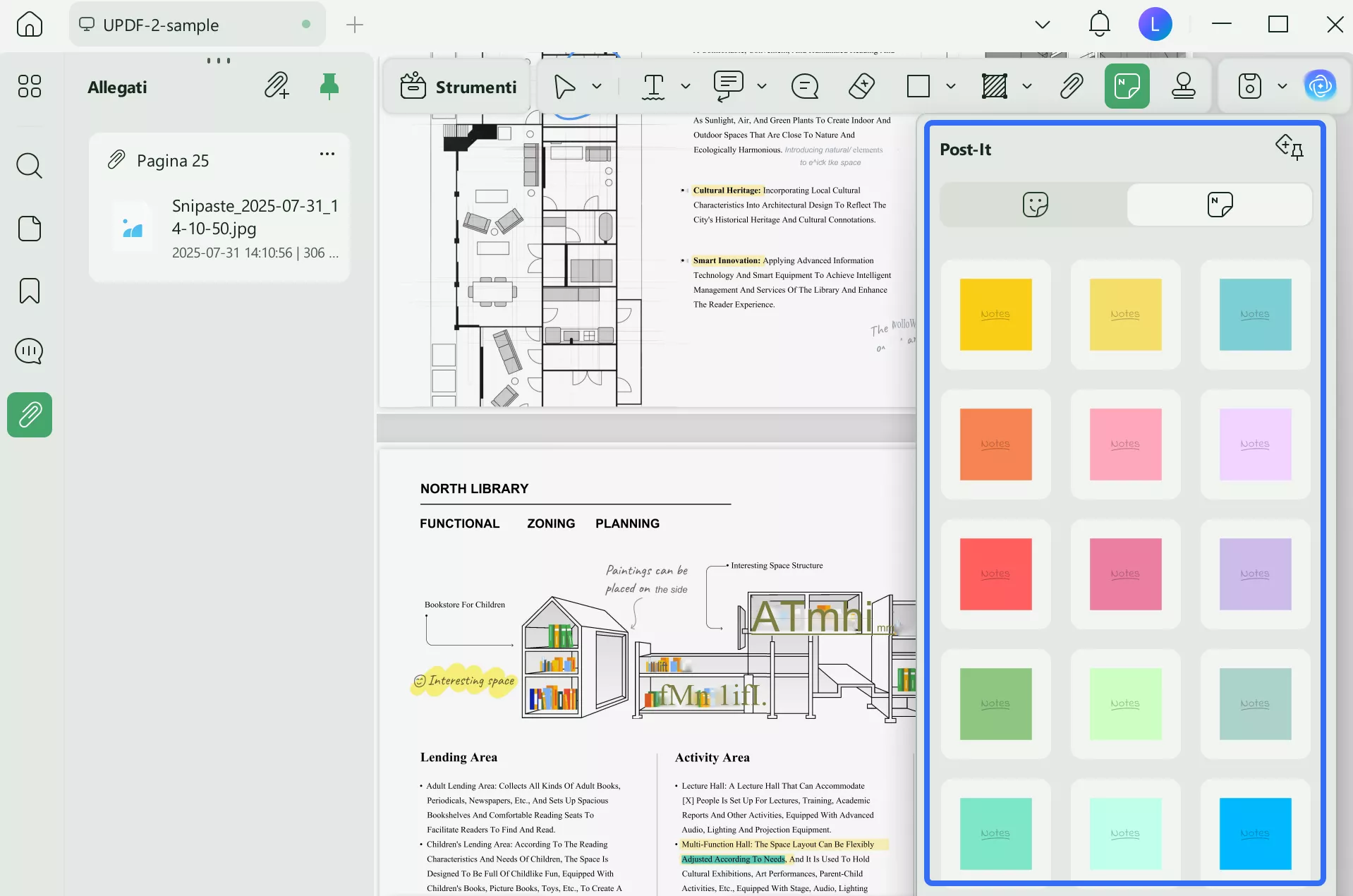Toggle keep-tool-selected pin in Post-It panel

1290,148
